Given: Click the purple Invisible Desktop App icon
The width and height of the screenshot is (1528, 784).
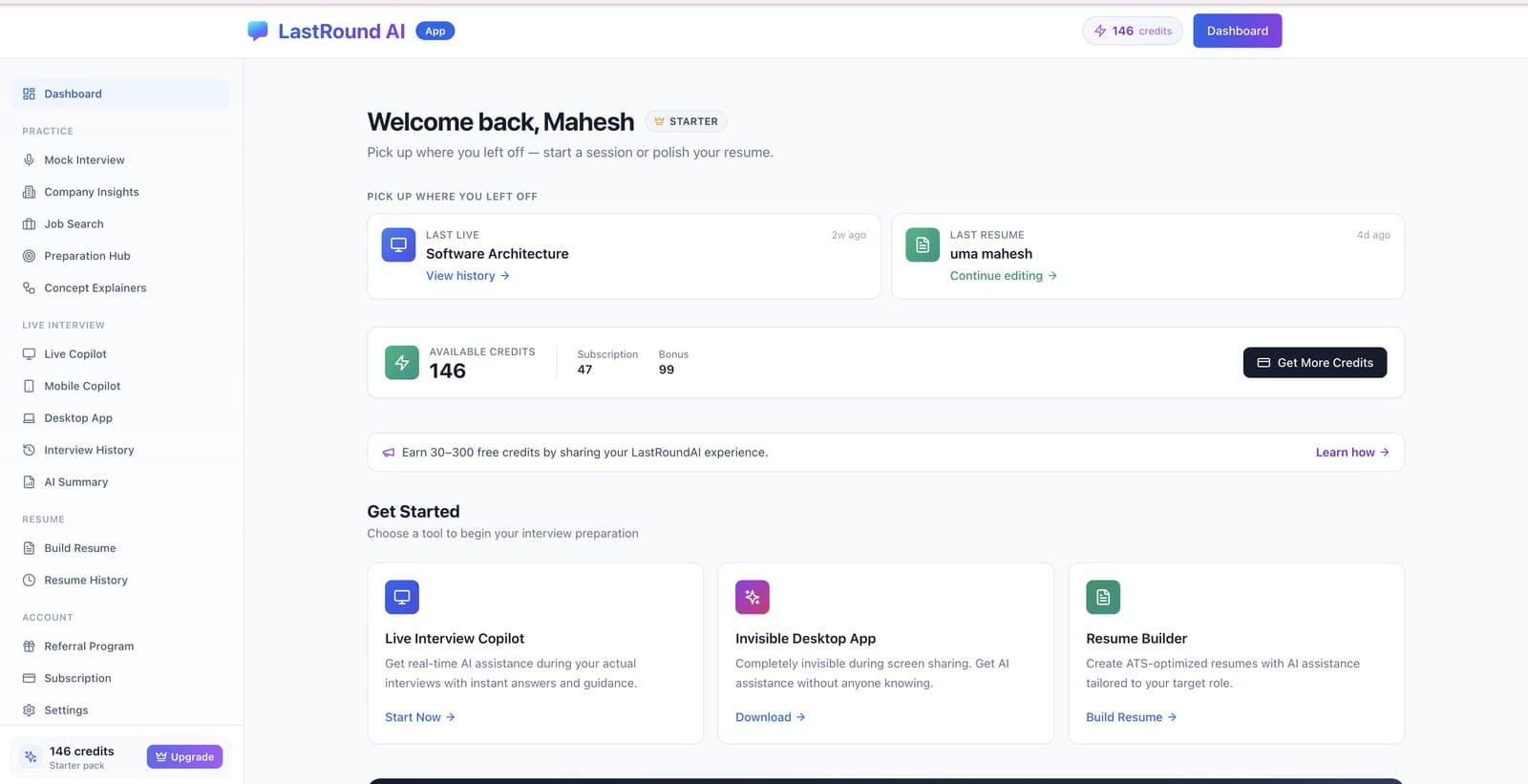Looking at the screenshot, I should coord(753,597).
